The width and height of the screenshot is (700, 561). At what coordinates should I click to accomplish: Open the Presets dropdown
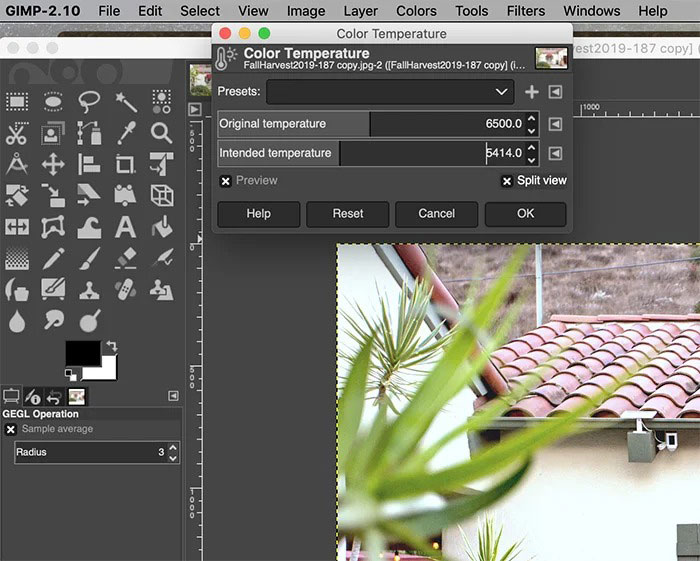click(390, 92)
